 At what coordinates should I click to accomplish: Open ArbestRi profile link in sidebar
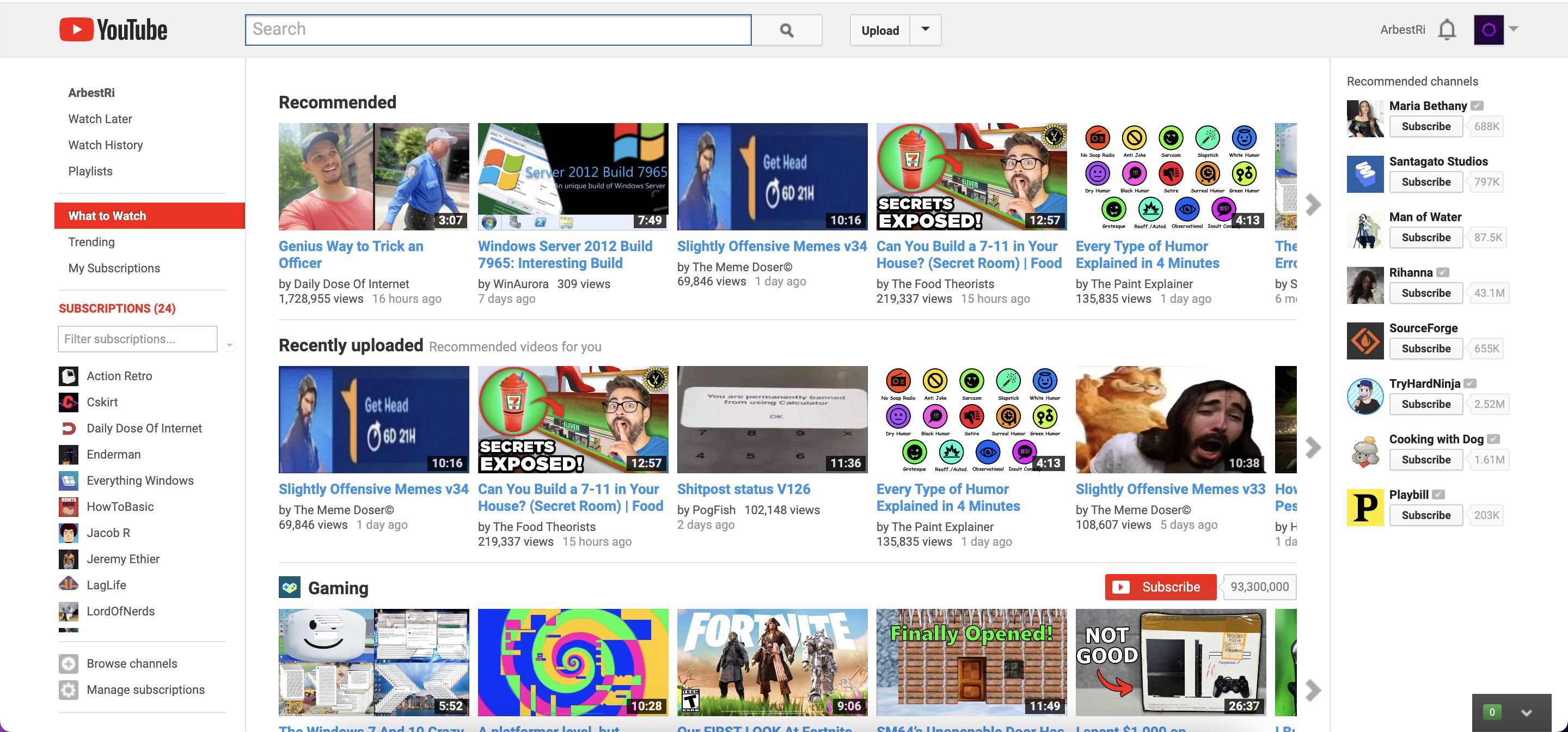click(x=91, y=93)
